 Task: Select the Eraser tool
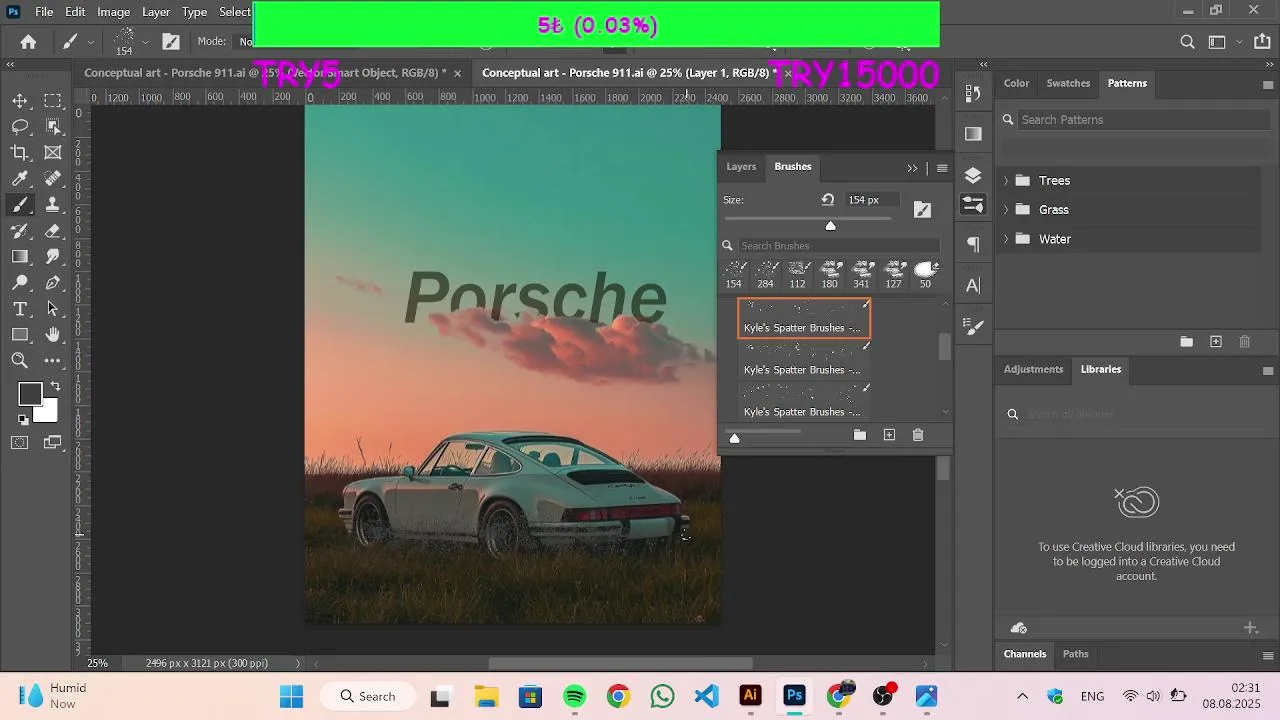[53, 231]
